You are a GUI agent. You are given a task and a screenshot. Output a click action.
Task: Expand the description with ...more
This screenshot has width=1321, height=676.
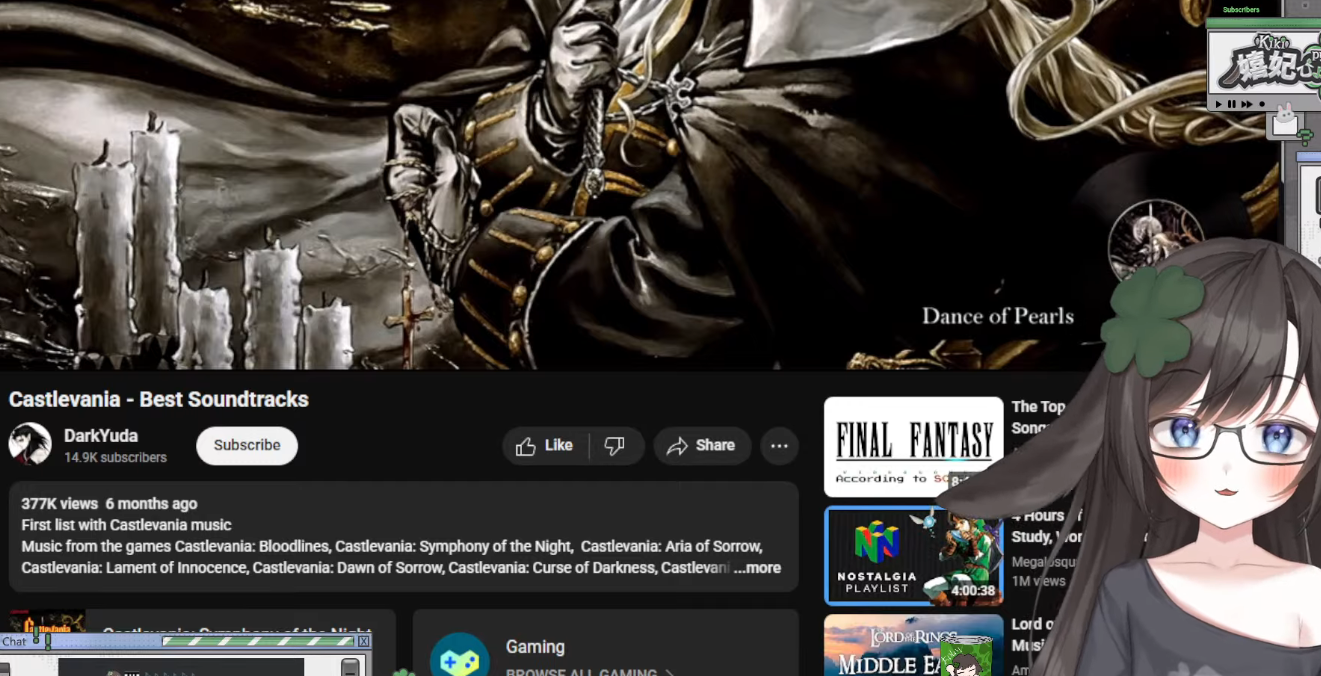757,568
